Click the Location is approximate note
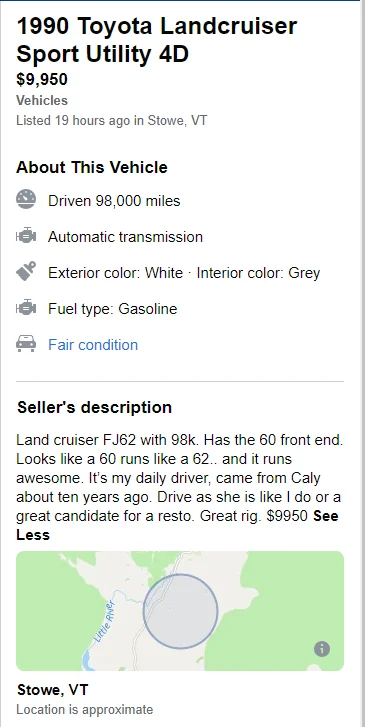The image size is (365, 727). tap(84, 710)
